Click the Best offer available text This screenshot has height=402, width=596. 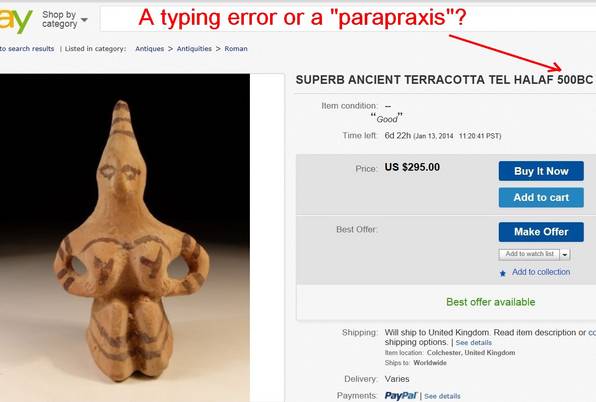point(490,302)
